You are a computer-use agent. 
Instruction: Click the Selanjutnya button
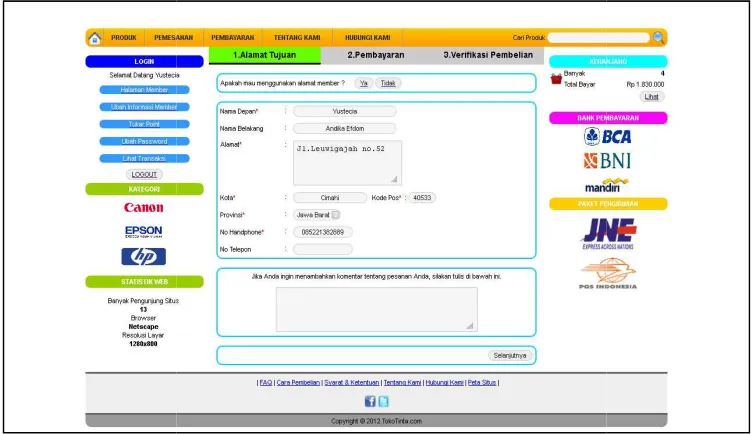[510, 355]
